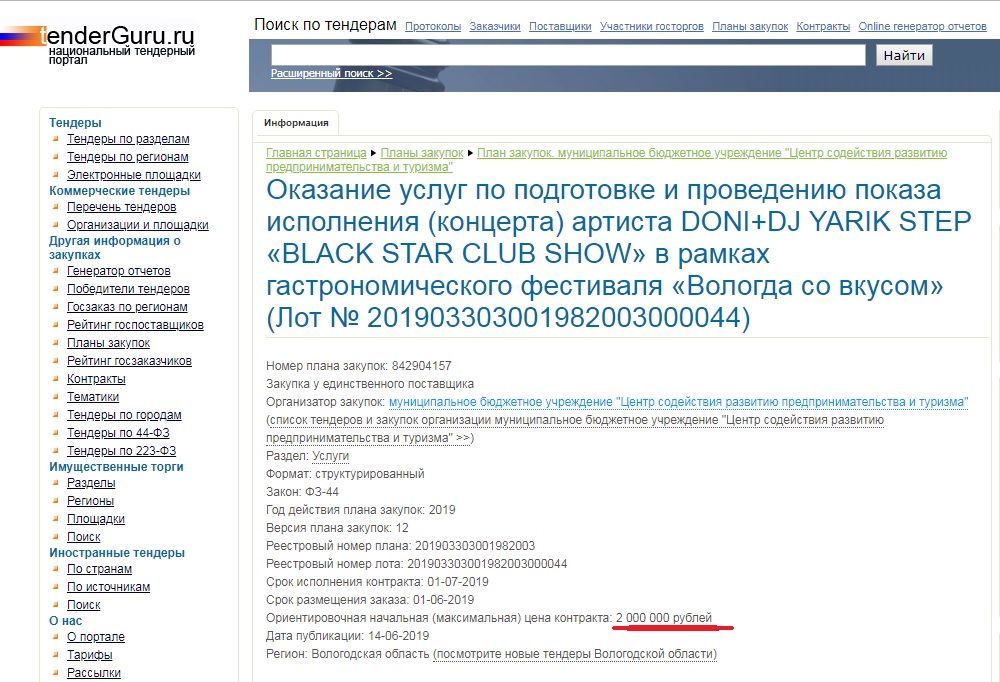1000x682 pixels.
Task: Open Победители тендеров sidebar link
Action: click(x=128, y=288)
